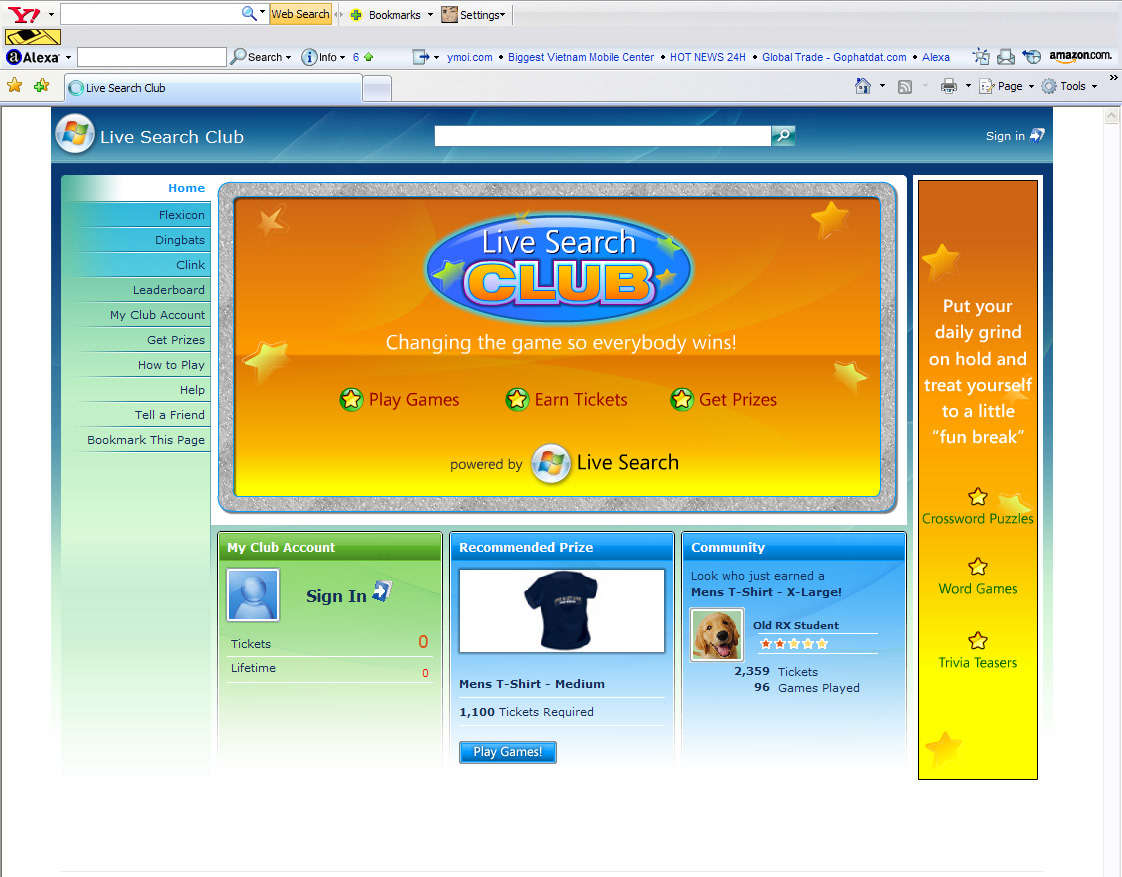Click the Alexa arrow related-links icon
1122x877 pixels.
pyautogui.click(x=421, y=57)
